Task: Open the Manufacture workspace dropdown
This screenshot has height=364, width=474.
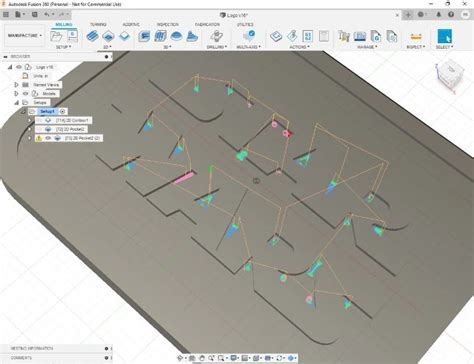Action: (25, 35)
